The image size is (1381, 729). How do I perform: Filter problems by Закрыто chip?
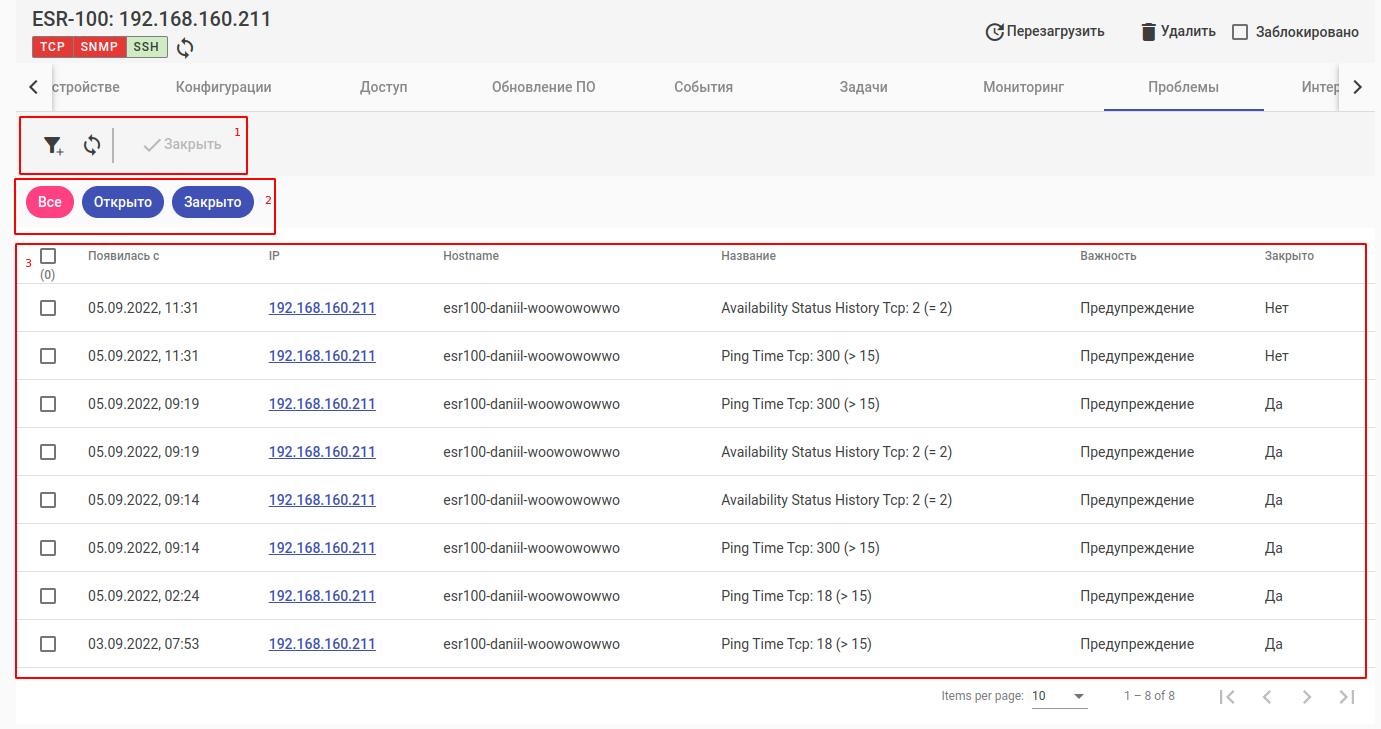coord(213,202)
